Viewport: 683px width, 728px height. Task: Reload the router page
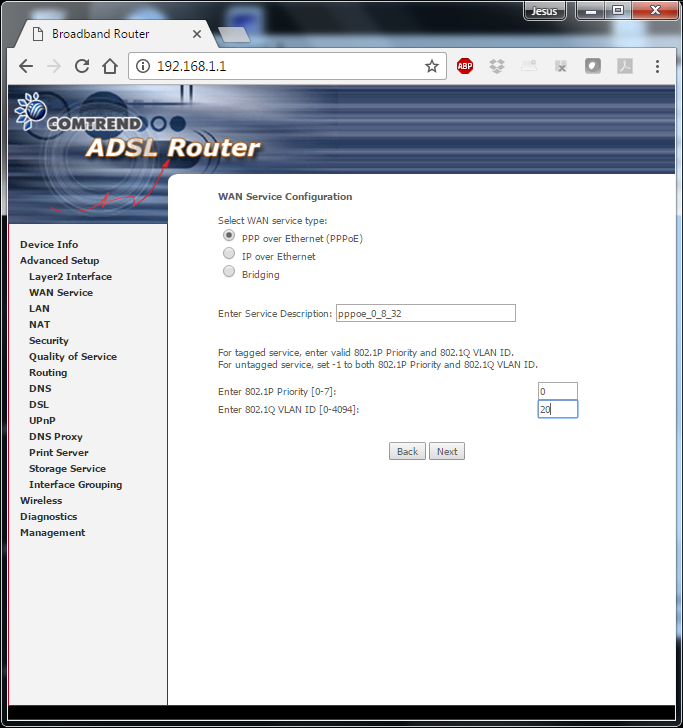point(82,66)
